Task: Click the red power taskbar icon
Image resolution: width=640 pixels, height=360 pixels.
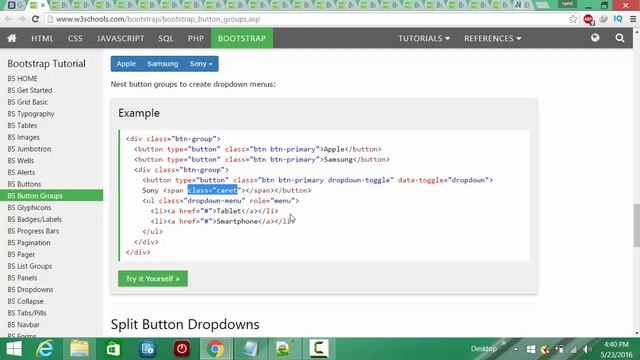Action: [182, 349]
